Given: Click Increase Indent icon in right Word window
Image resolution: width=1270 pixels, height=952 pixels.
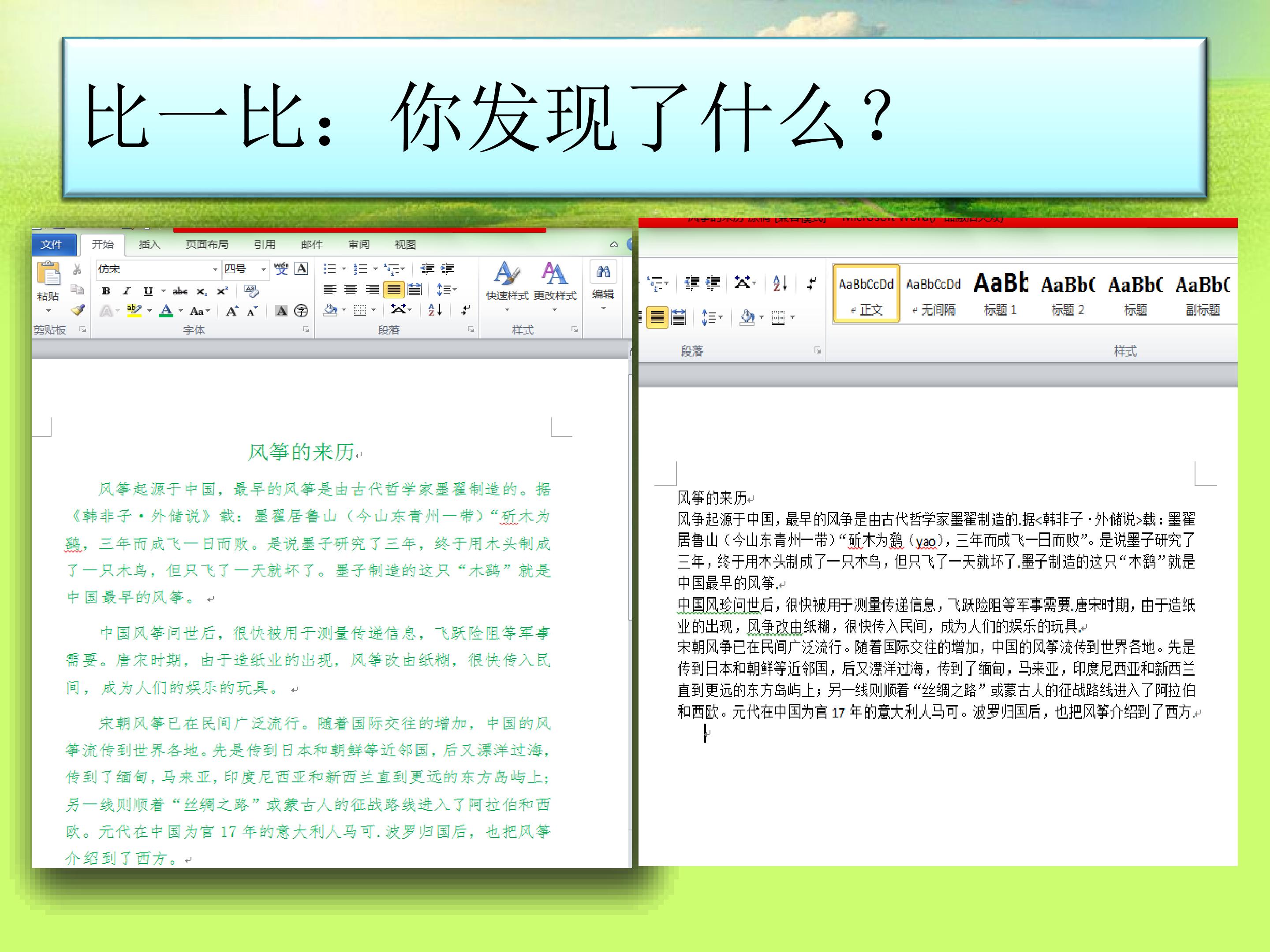Looking at the screenshot, I should pyautogui.click(x=713, y=283).
